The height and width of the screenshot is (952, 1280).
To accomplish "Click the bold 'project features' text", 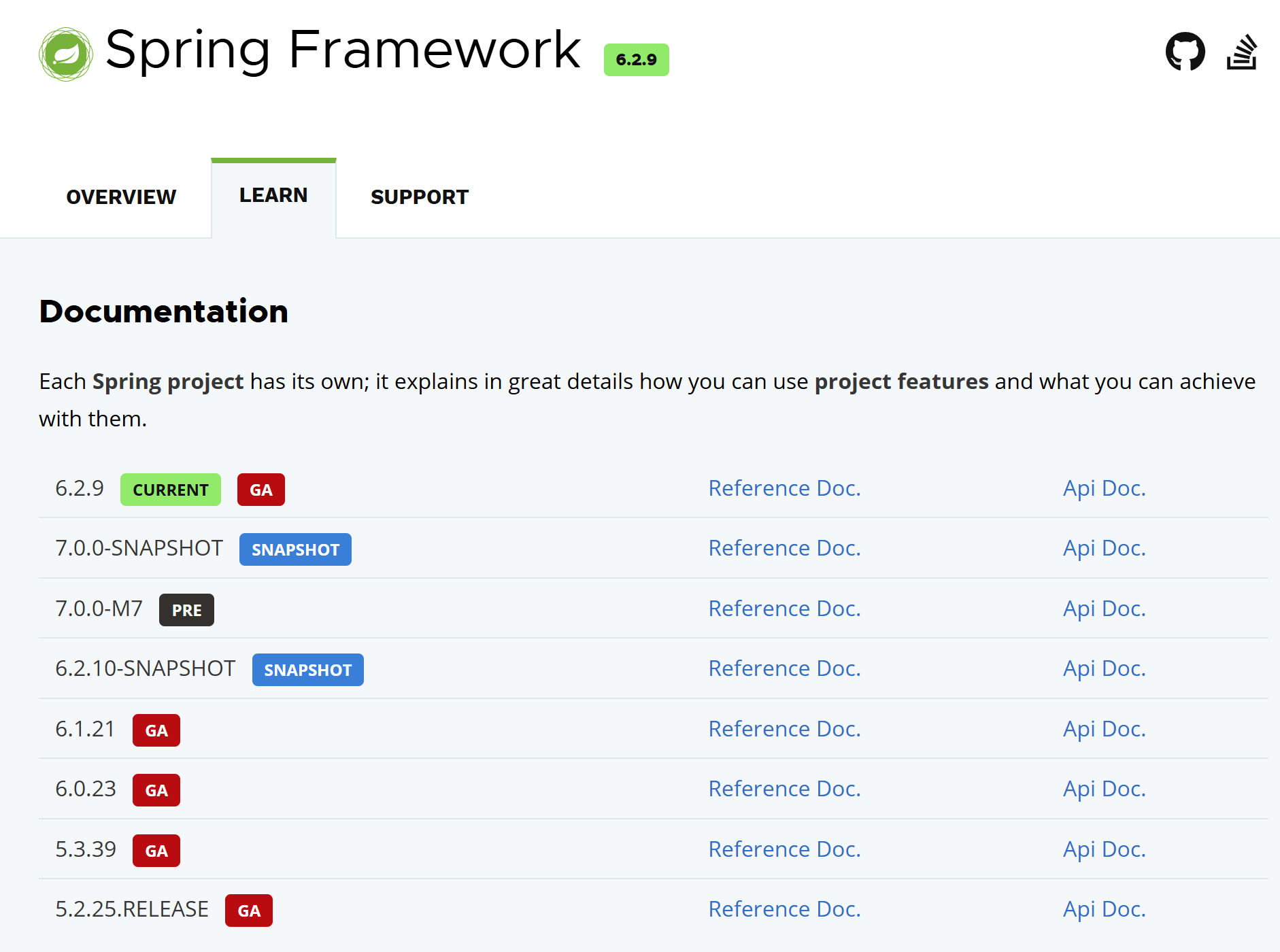I will pyautogui.click(x=902, y=382).
